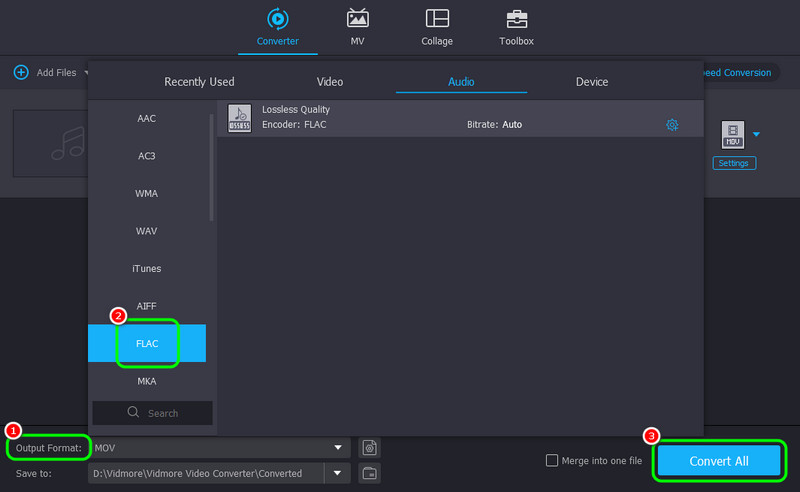Click the gear icon for Lossless Quality
This screenshot has width=800, height=492.
tap(672, 125)
